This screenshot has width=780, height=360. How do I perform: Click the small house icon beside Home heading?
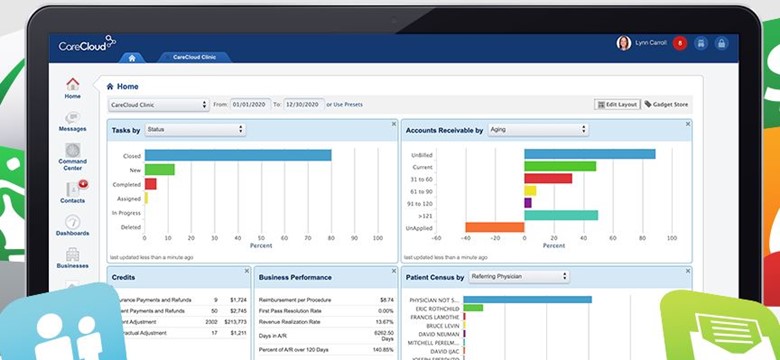pos(110,87)
